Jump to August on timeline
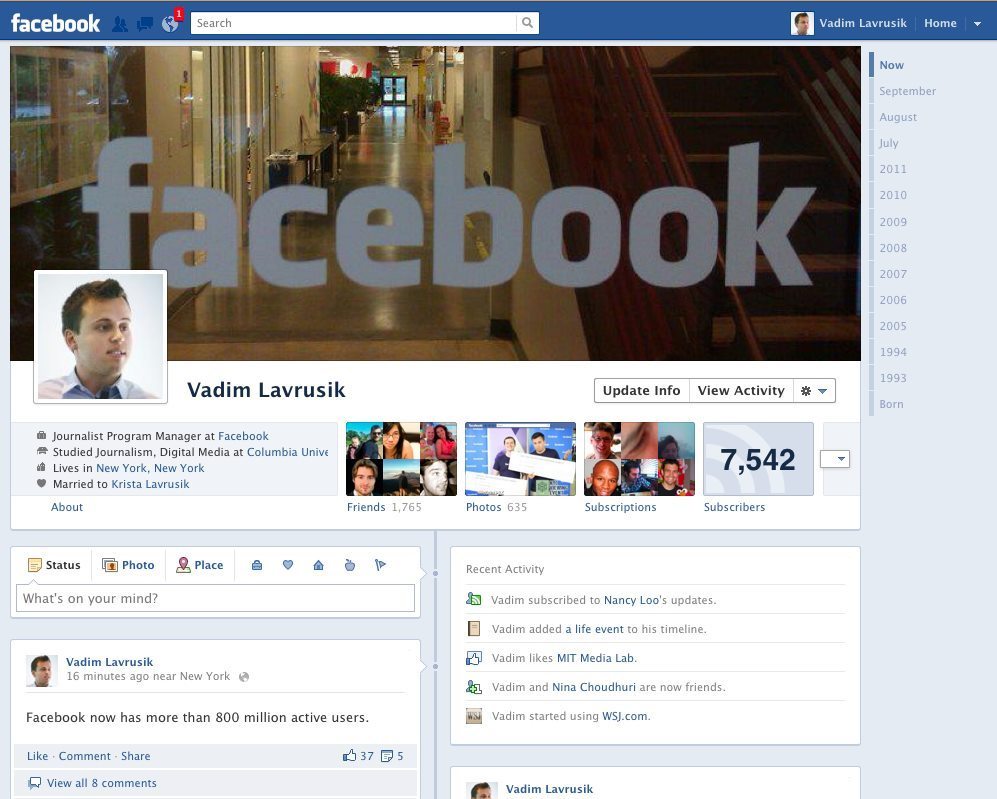The image size is (997, 799). pos(898,117)
